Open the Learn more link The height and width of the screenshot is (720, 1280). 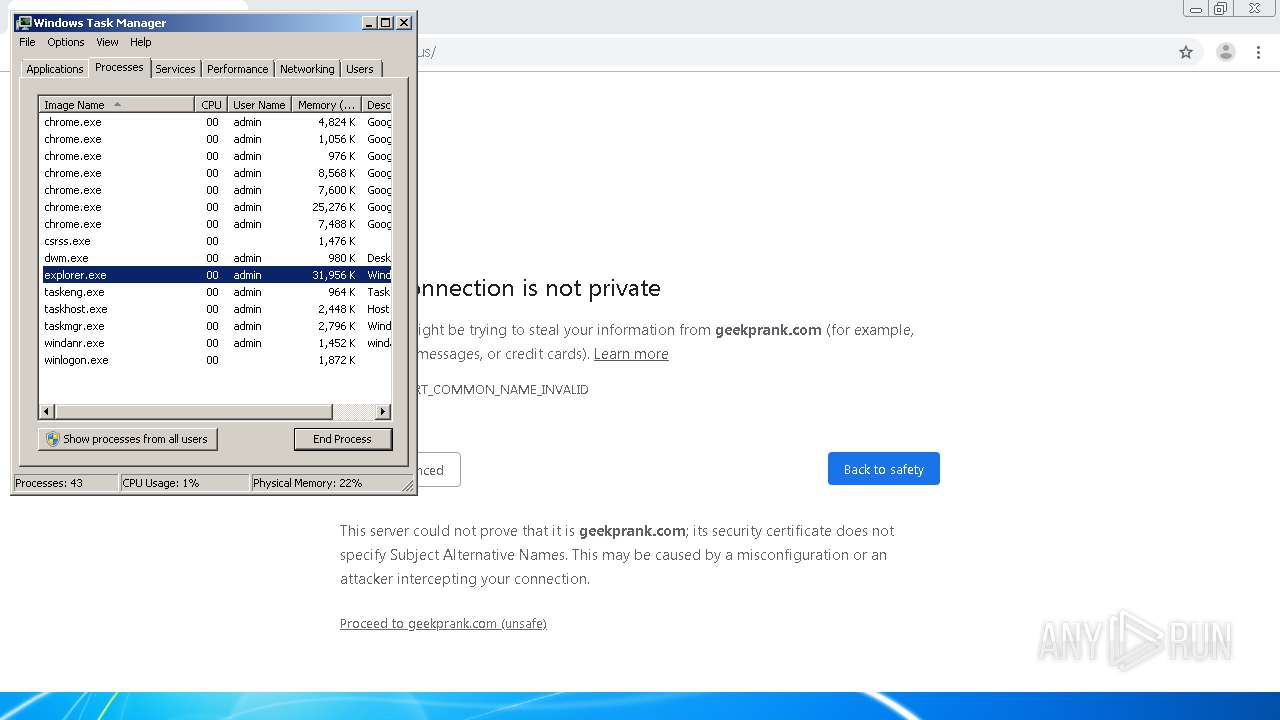tap(631, 354)
